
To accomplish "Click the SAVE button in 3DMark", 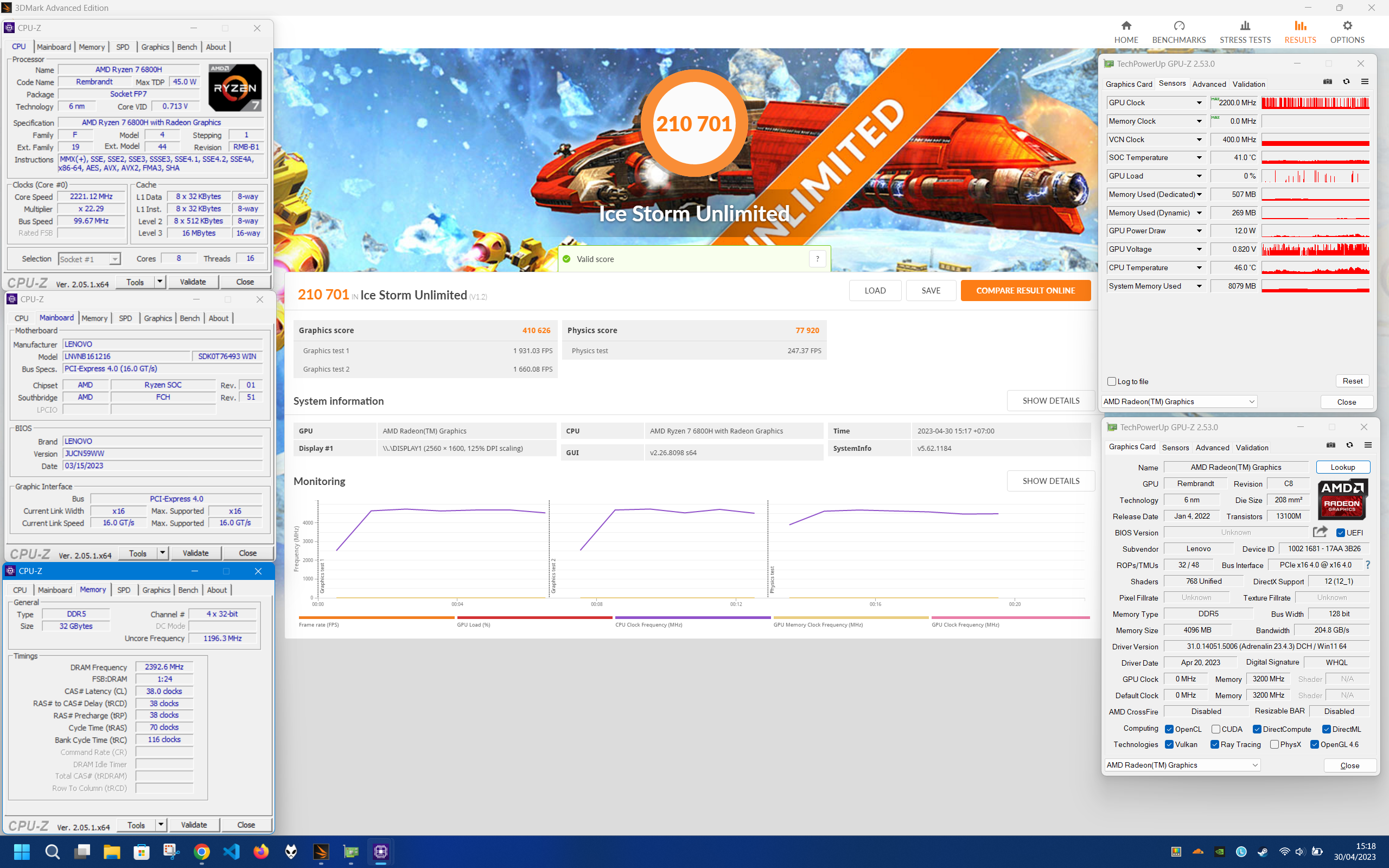I will (x=931, y=290).
